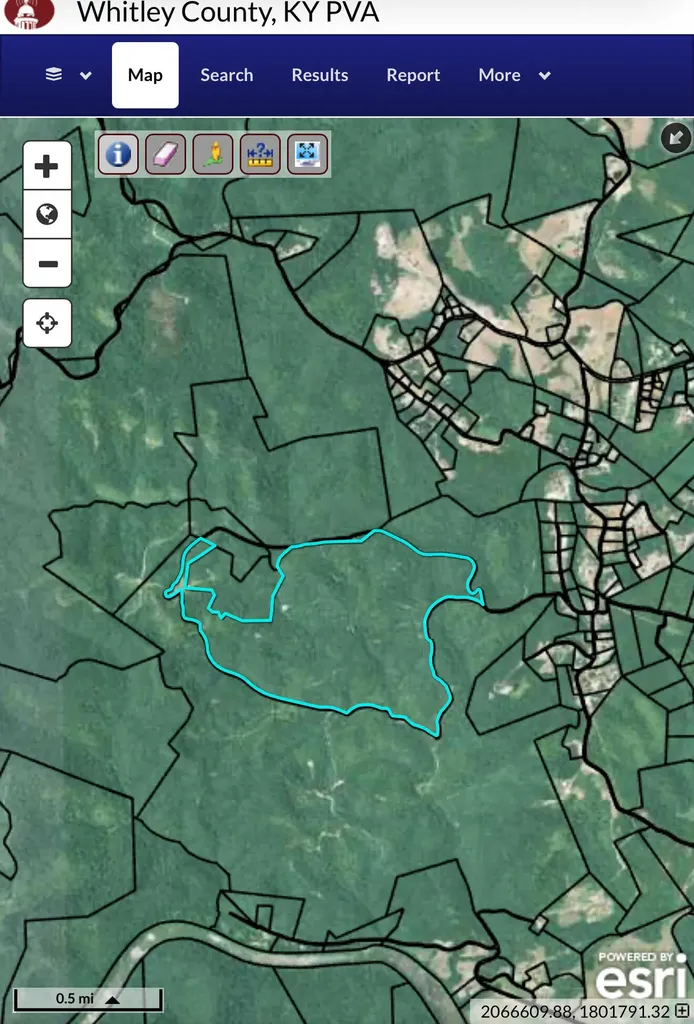Screen dimensions: 694x1024
Task: Zoom in with the plus button
Action: point(47,166)
